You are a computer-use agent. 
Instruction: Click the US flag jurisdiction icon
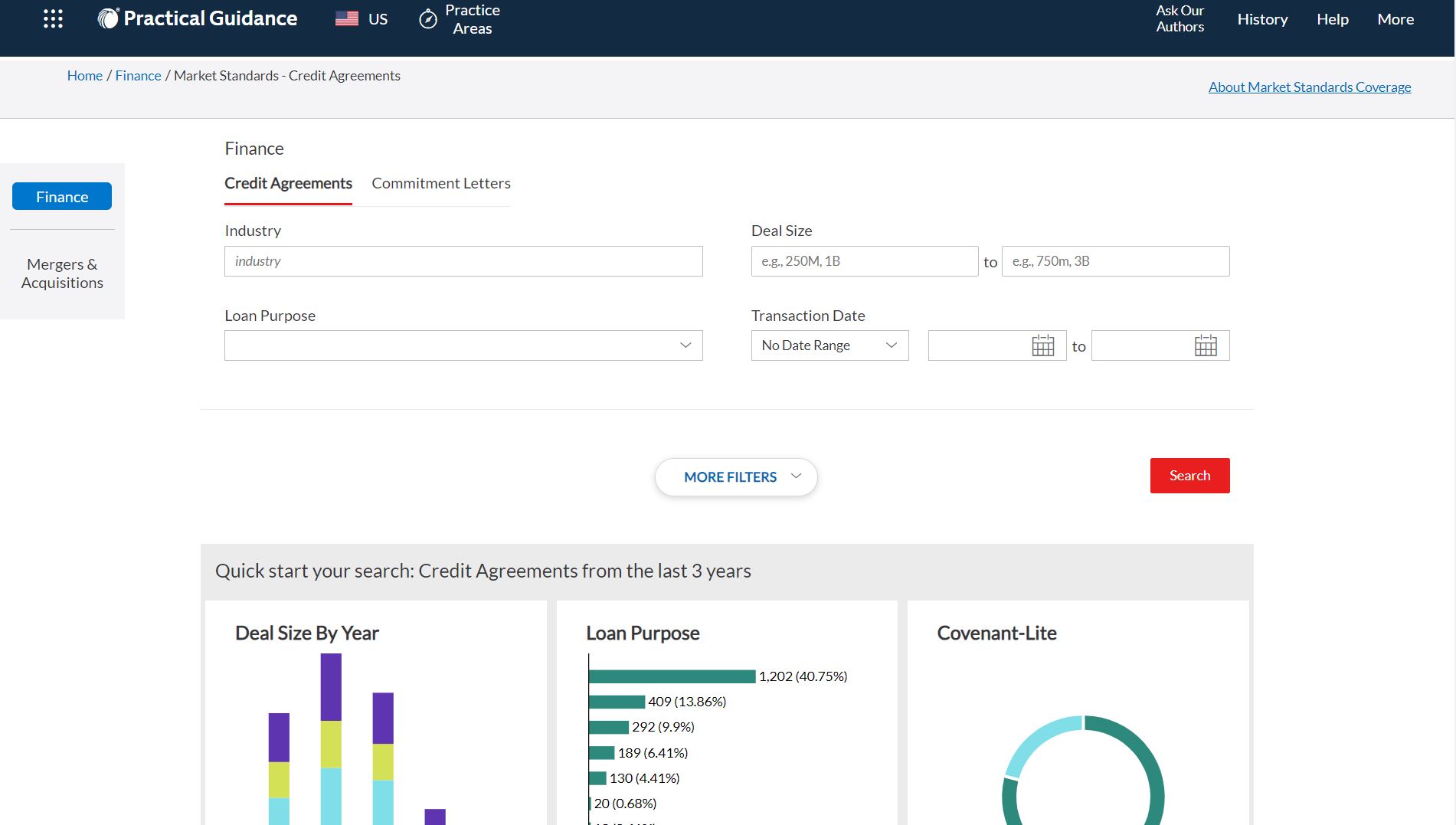tap(347, 19)
